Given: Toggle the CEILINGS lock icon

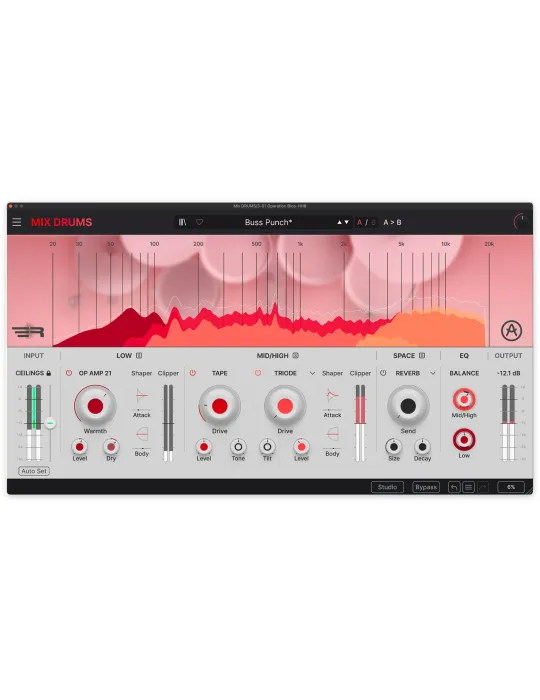Looking at the screenshot, I should [49, 373].
